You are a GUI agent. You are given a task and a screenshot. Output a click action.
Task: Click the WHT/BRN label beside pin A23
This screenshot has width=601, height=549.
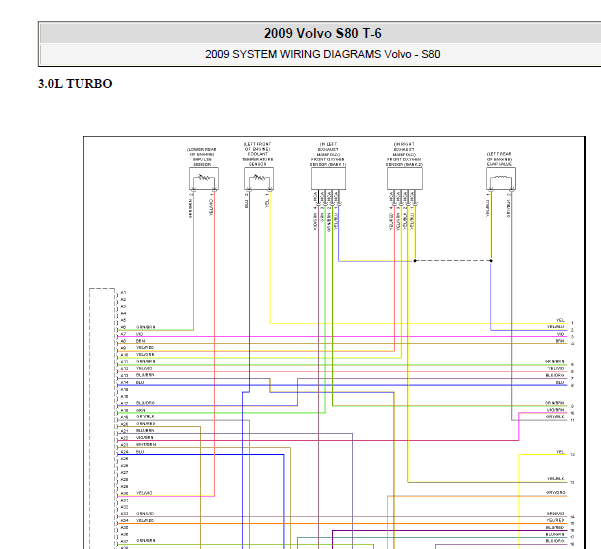click(146, 445)
